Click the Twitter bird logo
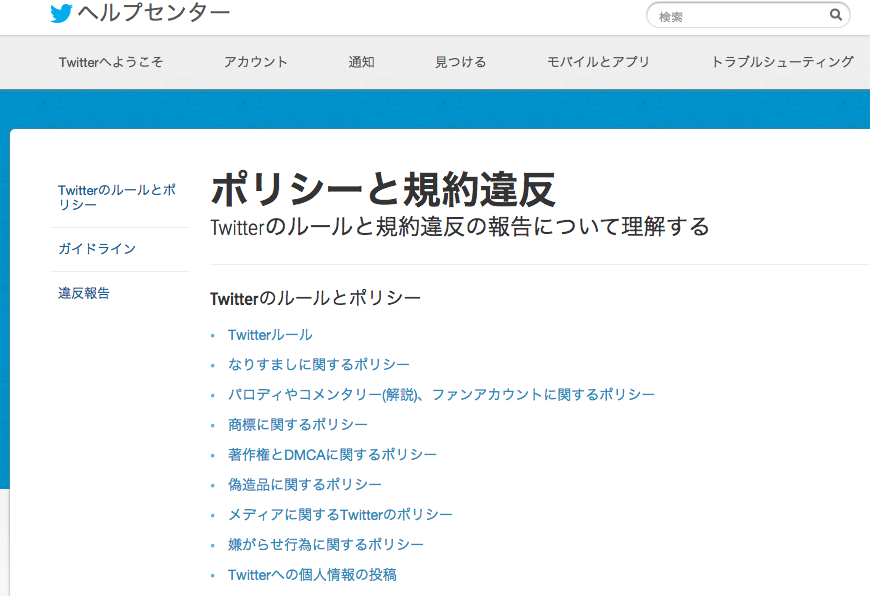Image resolution: width=870 pixels, height=596 pixels. click(61, 13)
